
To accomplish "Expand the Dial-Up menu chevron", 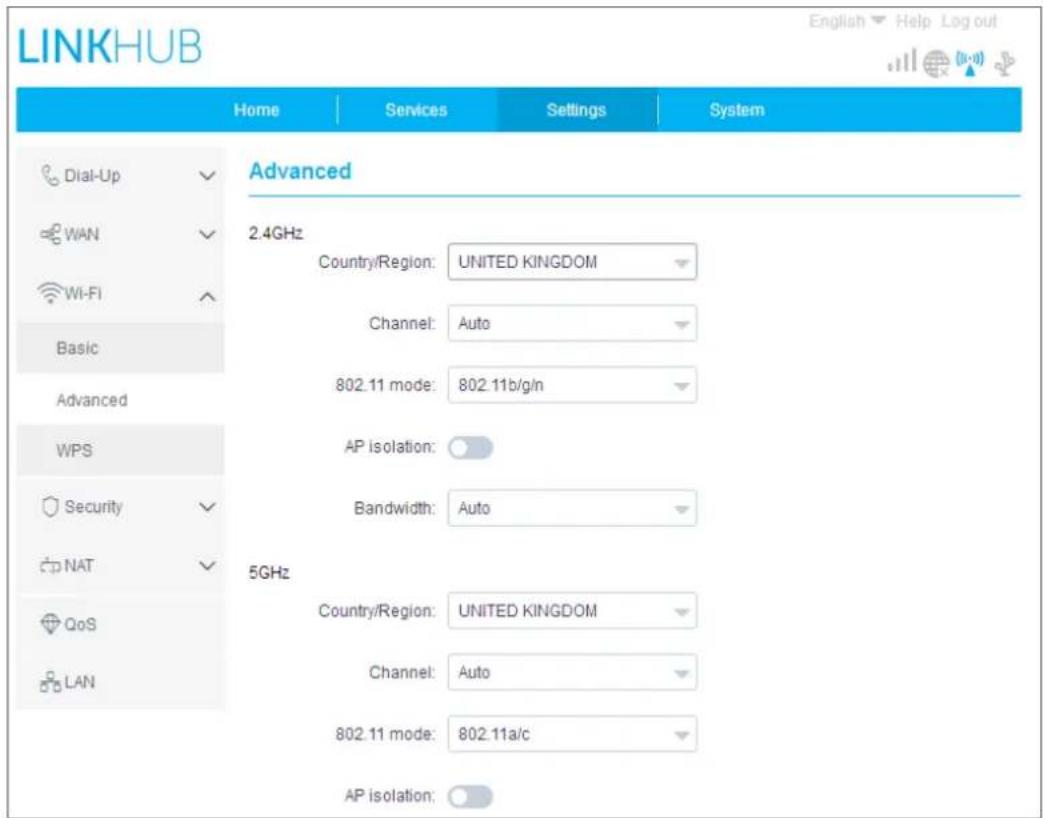I will [208, 176].
